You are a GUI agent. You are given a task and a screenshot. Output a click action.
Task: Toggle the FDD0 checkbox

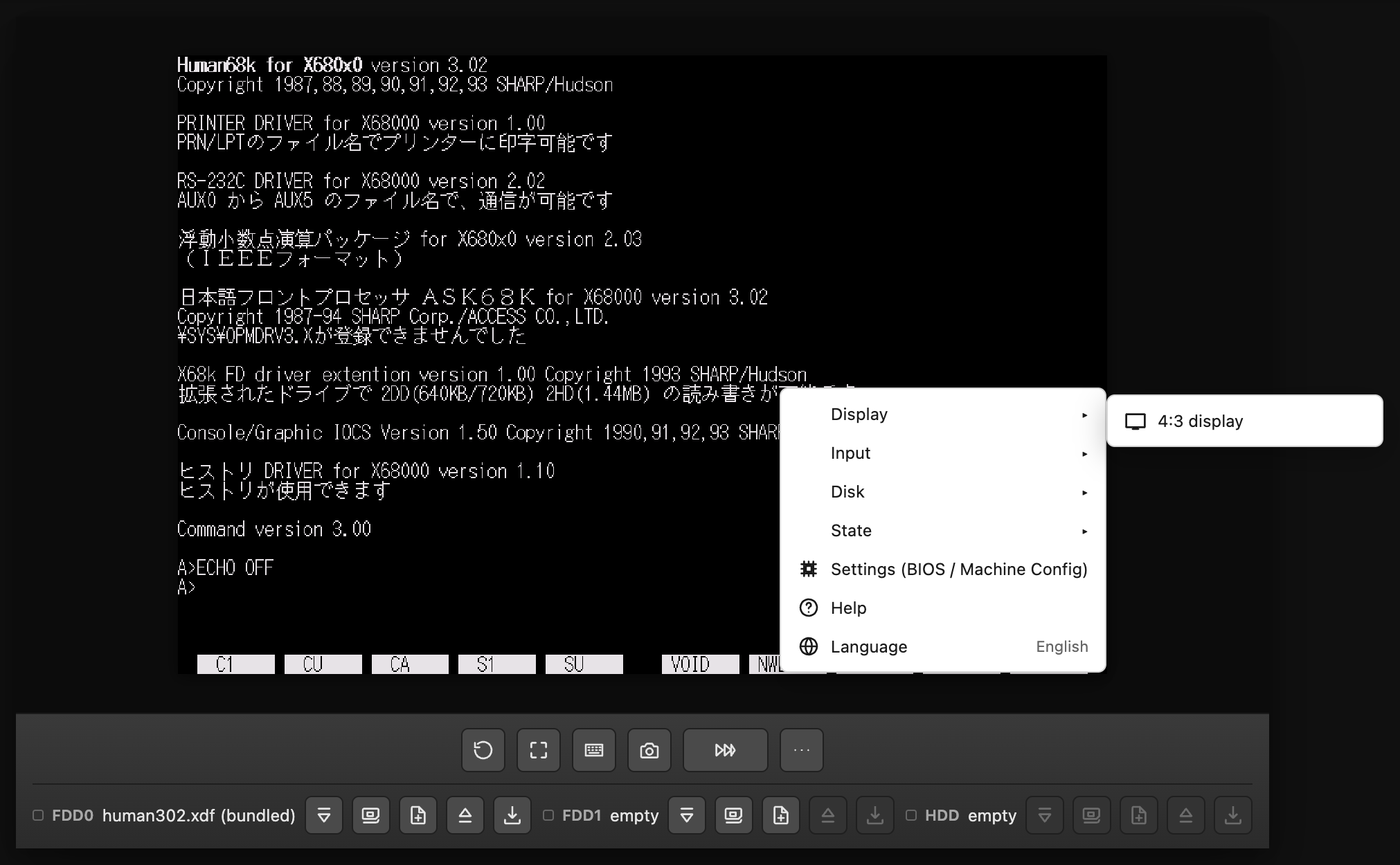pos(38,815)
